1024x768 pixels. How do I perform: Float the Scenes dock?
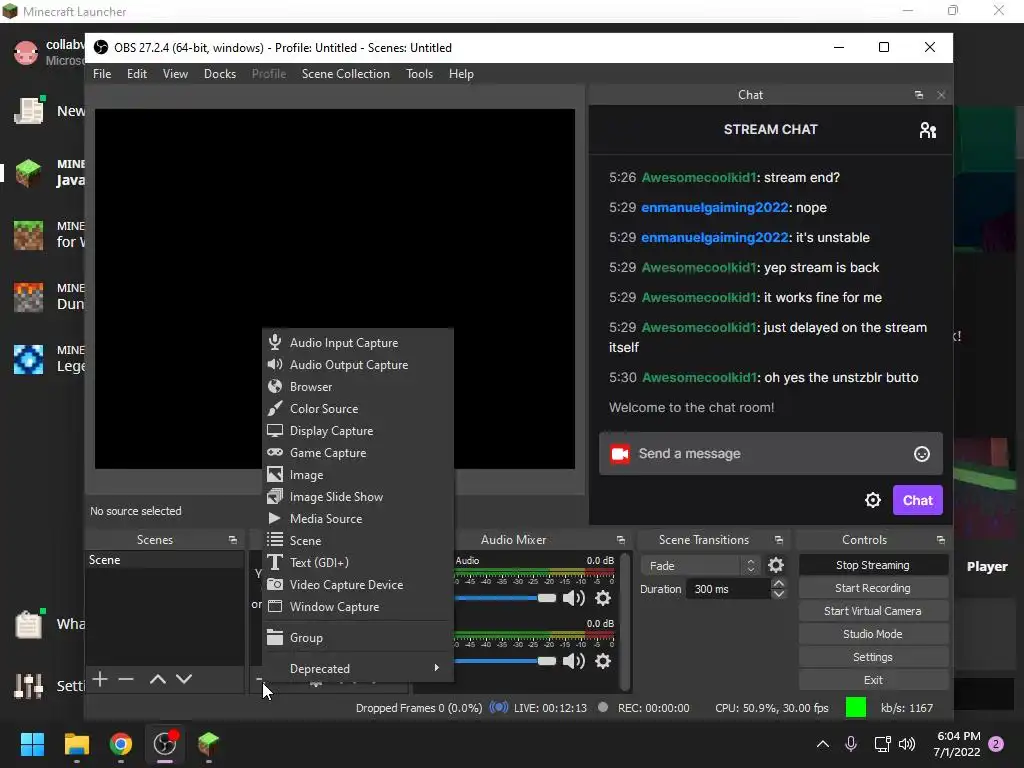click(232, 540)
